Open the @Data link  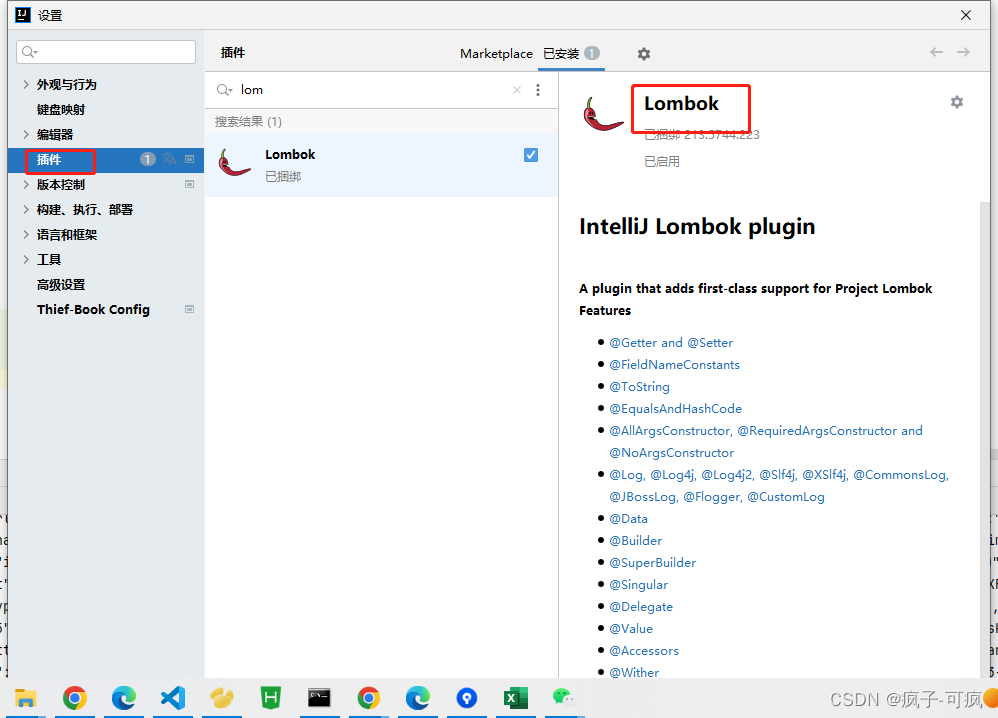628,519
